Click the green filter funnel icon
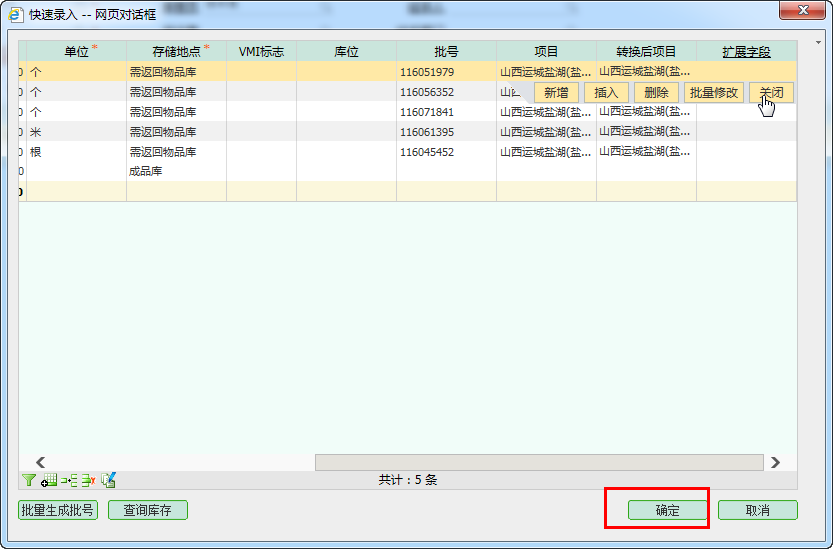Viewport: 833px width, 549px height. pos(28,480)
